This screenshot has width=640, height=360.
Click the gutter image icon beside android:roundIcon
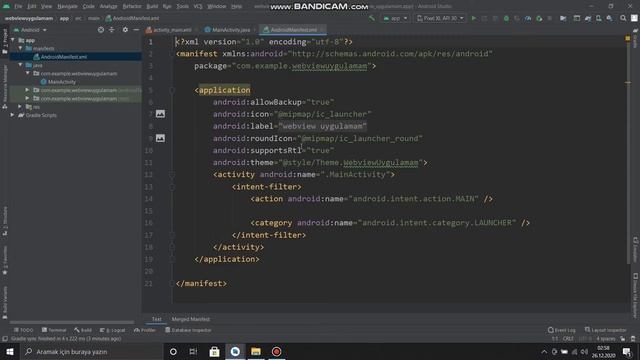(160, 138)
